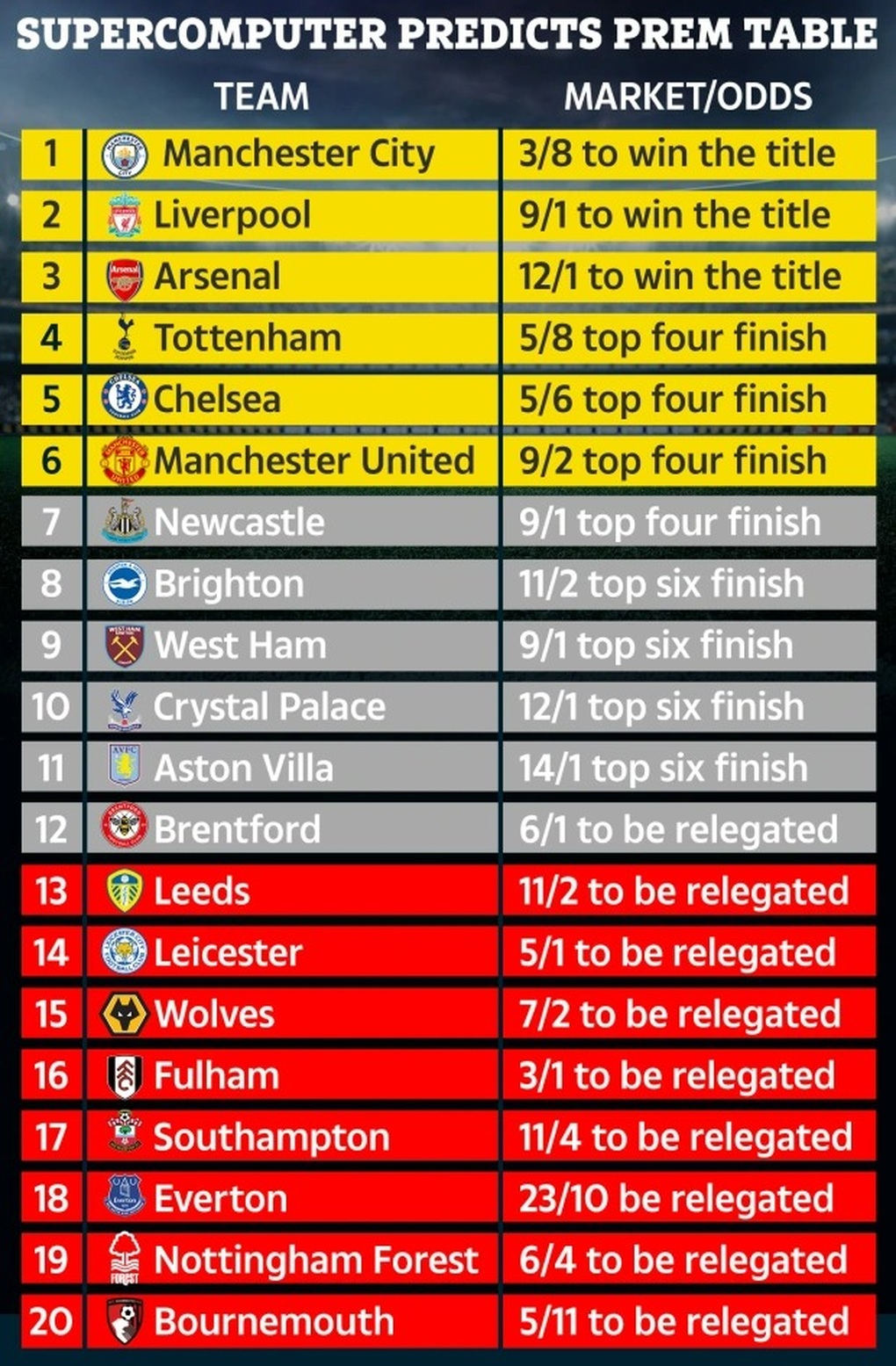
Task: Click the Nottingham Forest tree crest
Action: 124,1259
